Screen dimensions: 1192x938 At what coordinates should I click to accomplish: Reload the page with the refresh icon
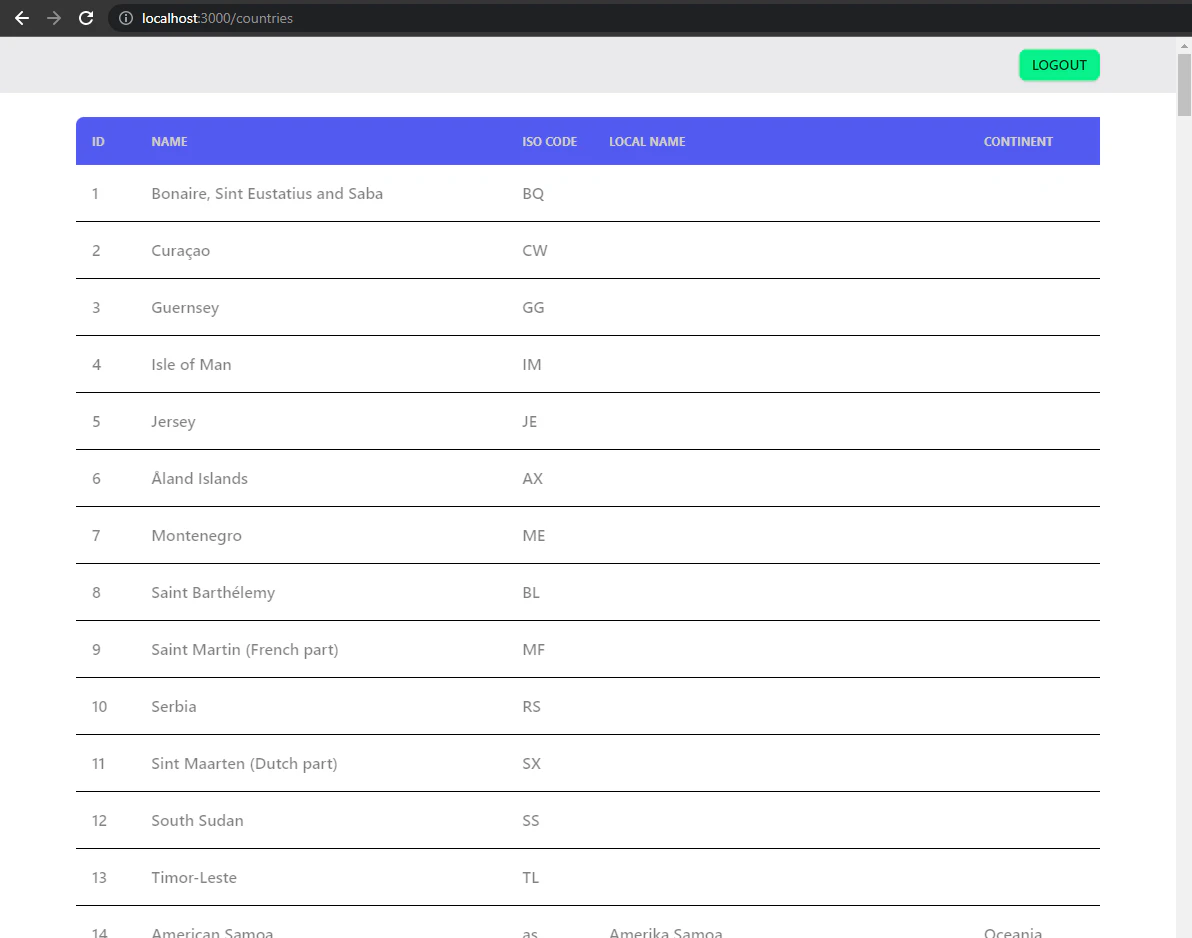tap(86, 17)
